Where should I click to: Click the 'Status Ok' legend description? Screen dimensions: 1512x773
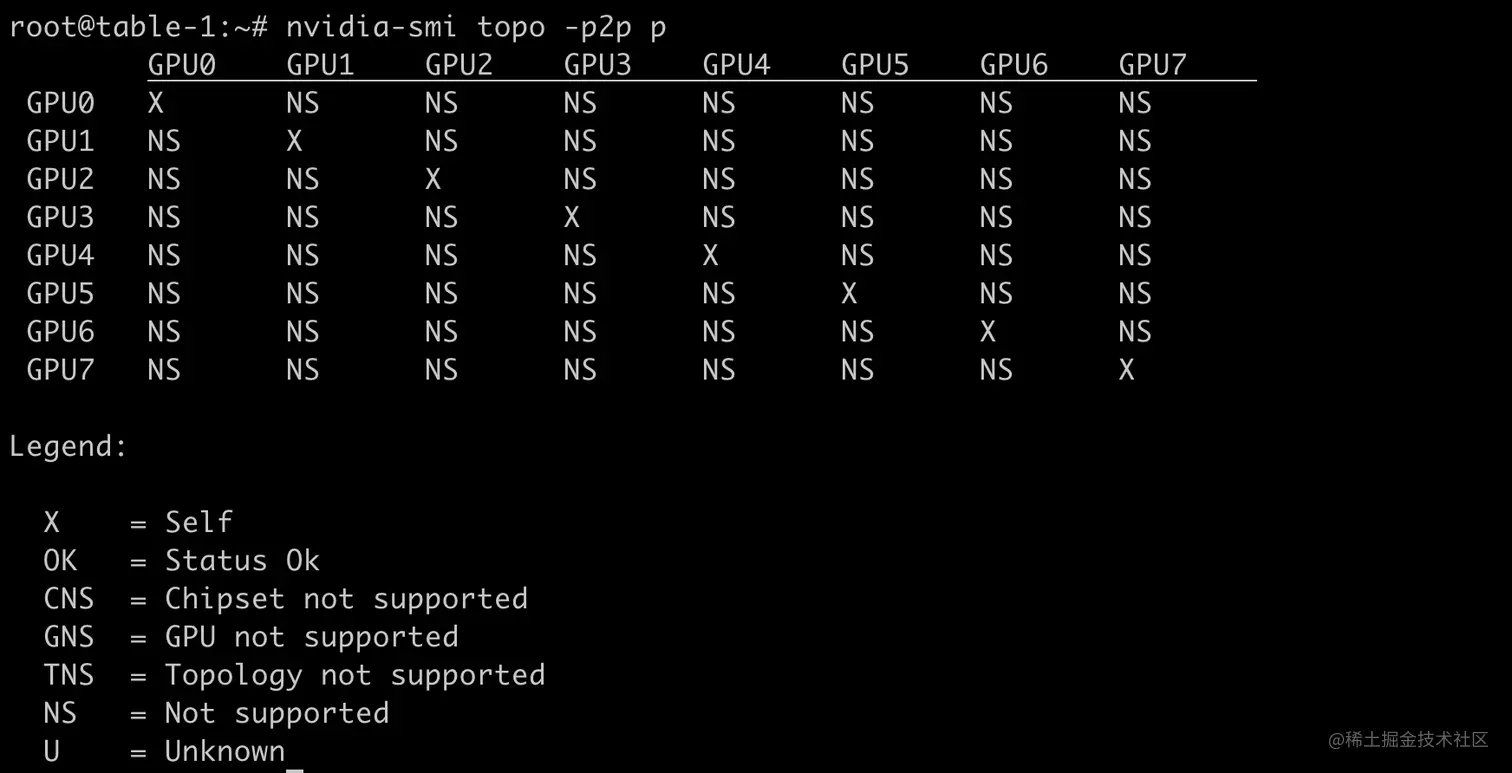(x=242, y=560)
